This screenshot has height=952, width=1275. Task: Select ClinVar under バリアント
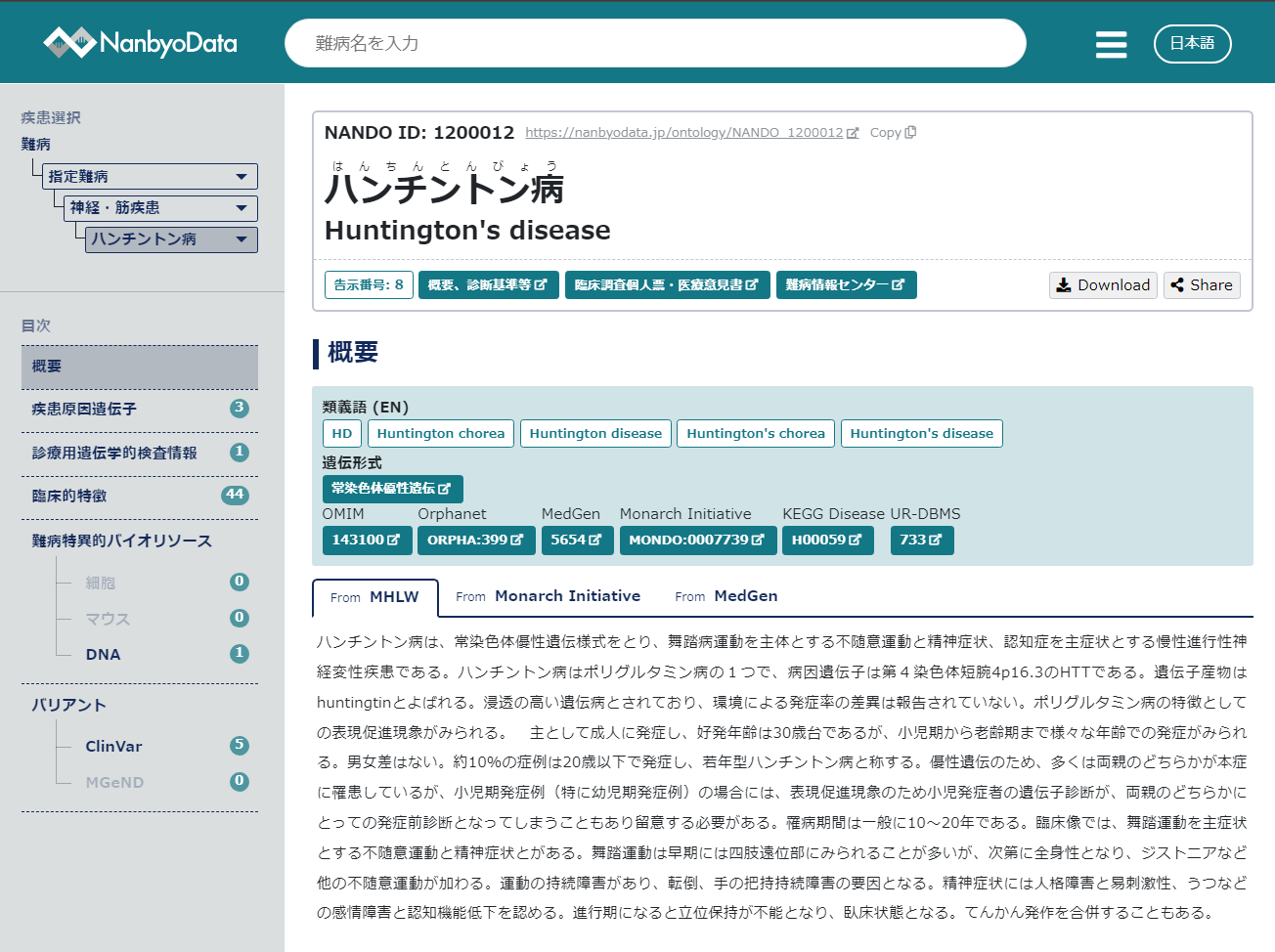(x=114, y=747)
